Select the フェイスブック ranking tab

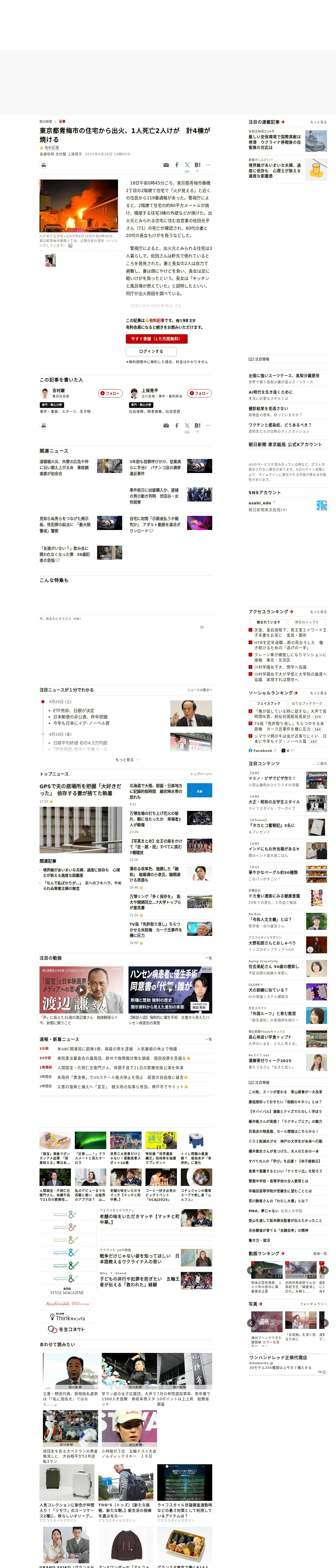[x=268, y=703]
